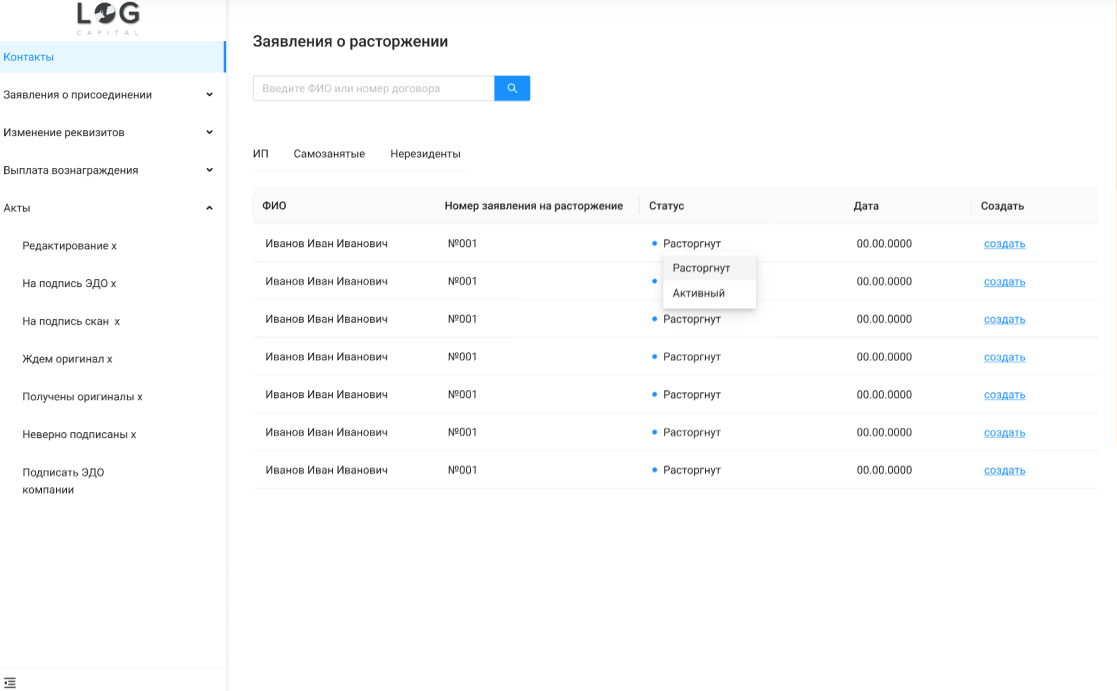Click the blue search magnifier button
Image resolution: width=1117 pixels, height=691 pixels.
(x=511, y=88)
